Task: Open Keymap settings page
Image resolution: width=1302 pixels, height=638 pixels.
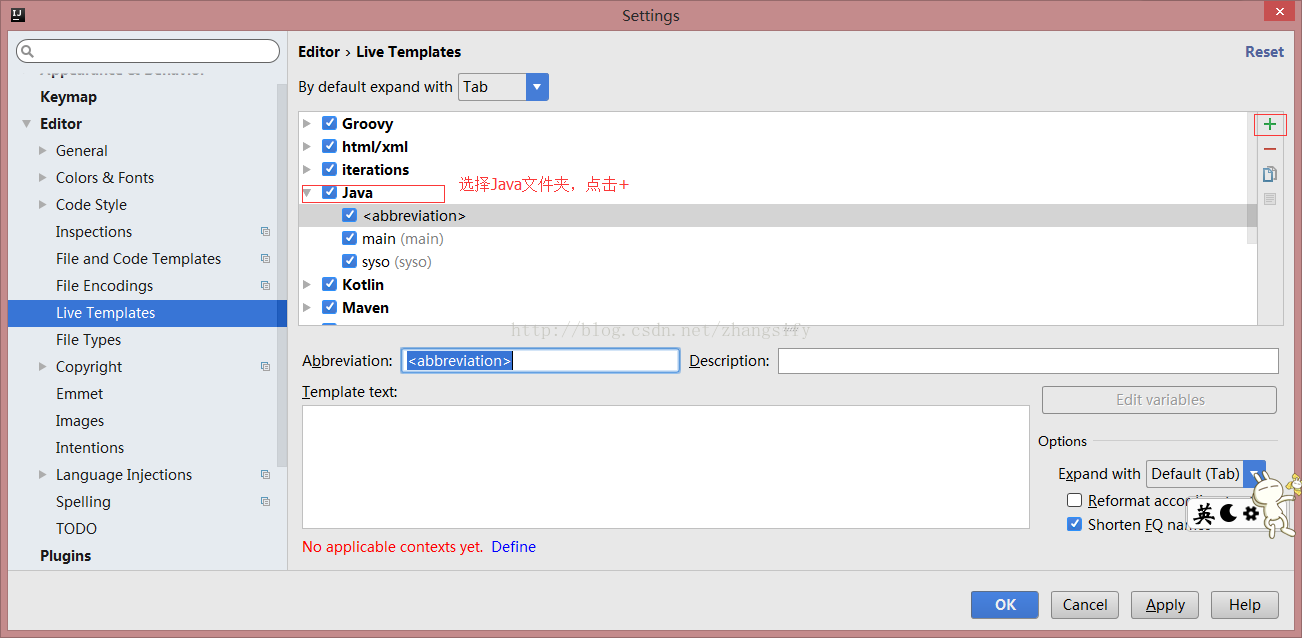Action: coord(68,97)
